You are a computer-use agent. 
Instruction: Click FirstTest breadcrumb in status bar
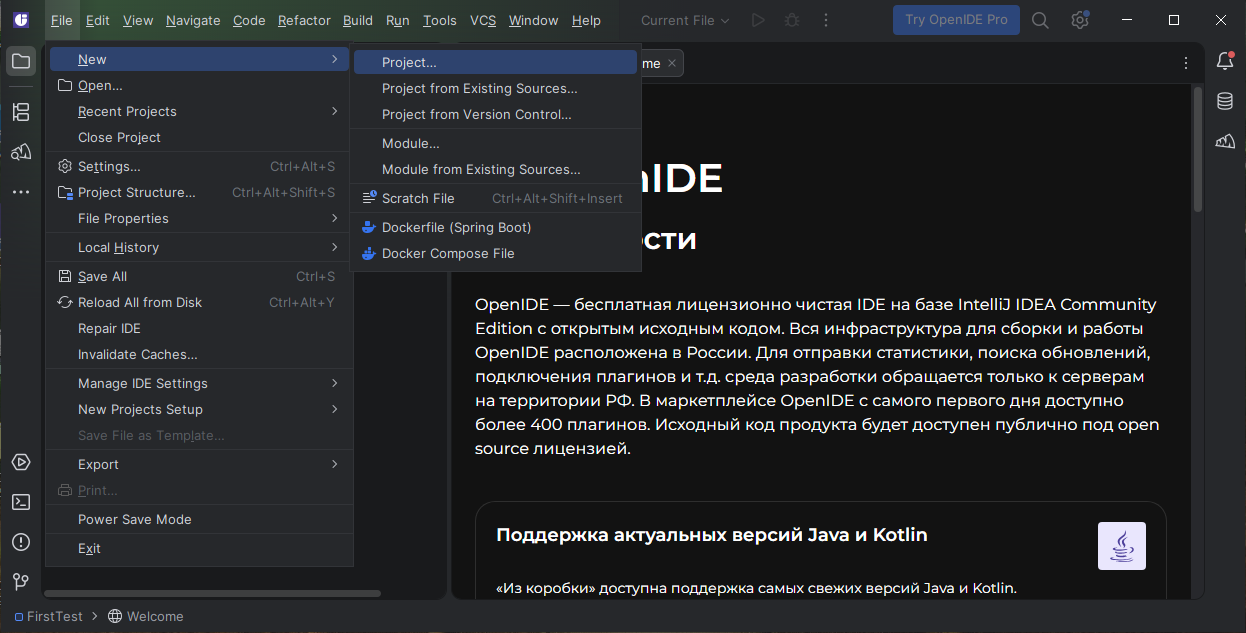49,616
